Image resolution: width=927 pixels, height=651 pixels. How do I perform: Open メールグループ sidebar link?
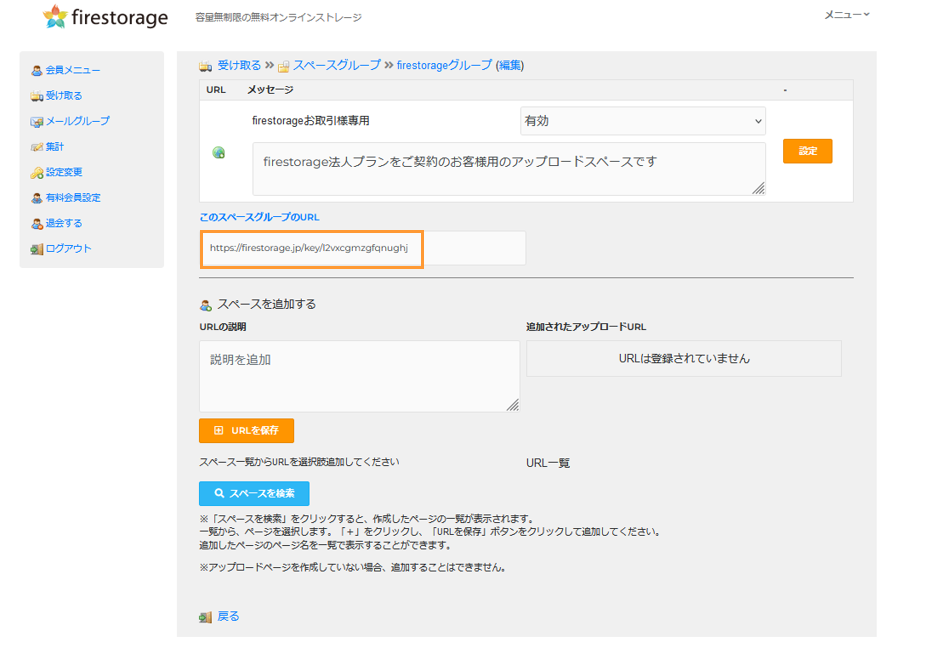[x=77, y=121]
